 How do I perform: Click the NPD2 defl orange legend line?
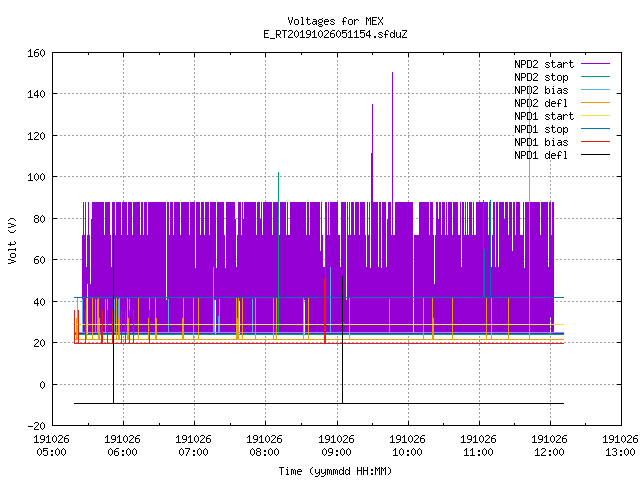(x=595, y=103)
